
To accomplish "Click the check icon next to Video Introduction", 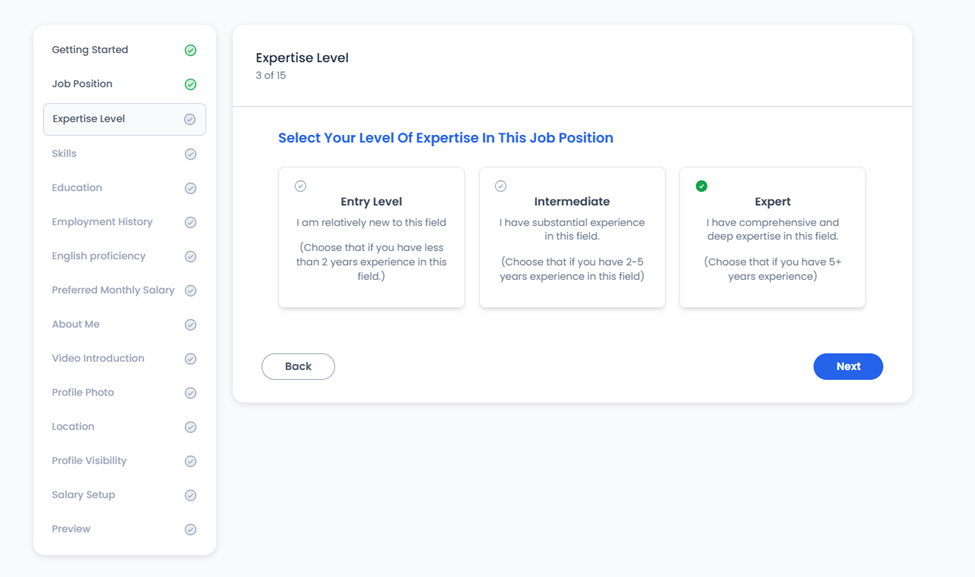I will click(190, 359).
